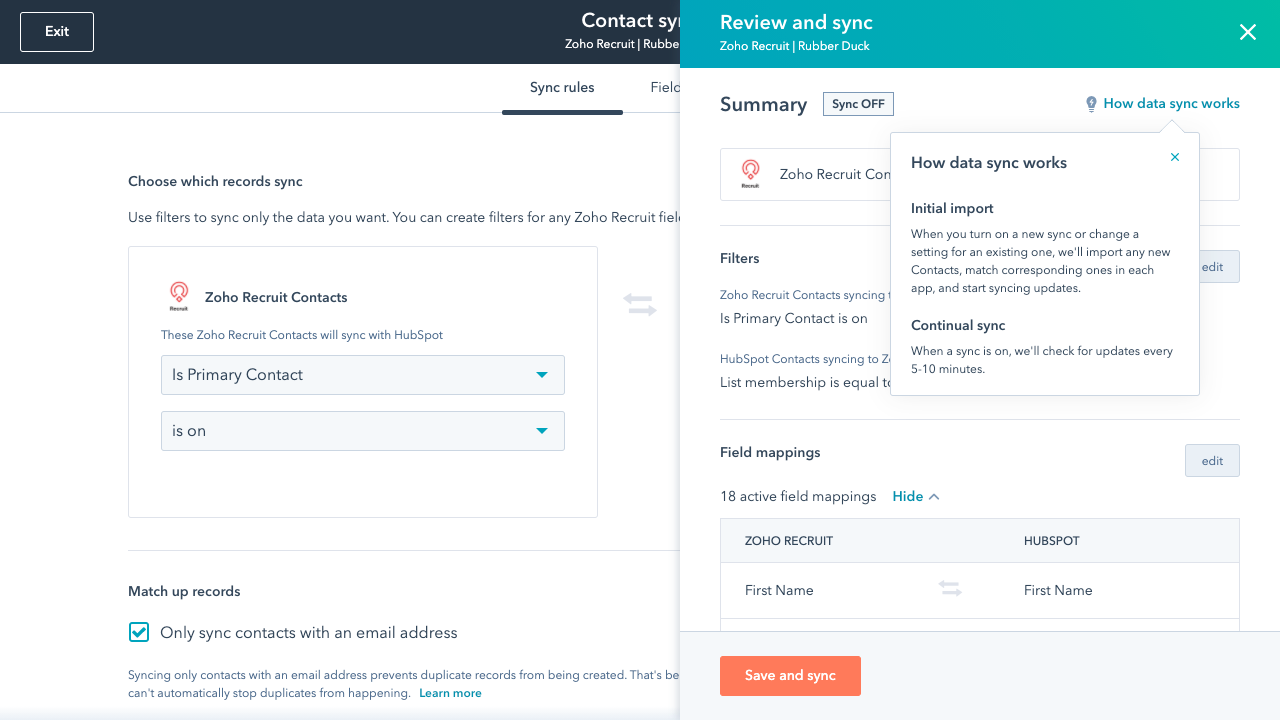1280x720 pixels.
Task: Click the Exit button
Action: pos(57,32)
